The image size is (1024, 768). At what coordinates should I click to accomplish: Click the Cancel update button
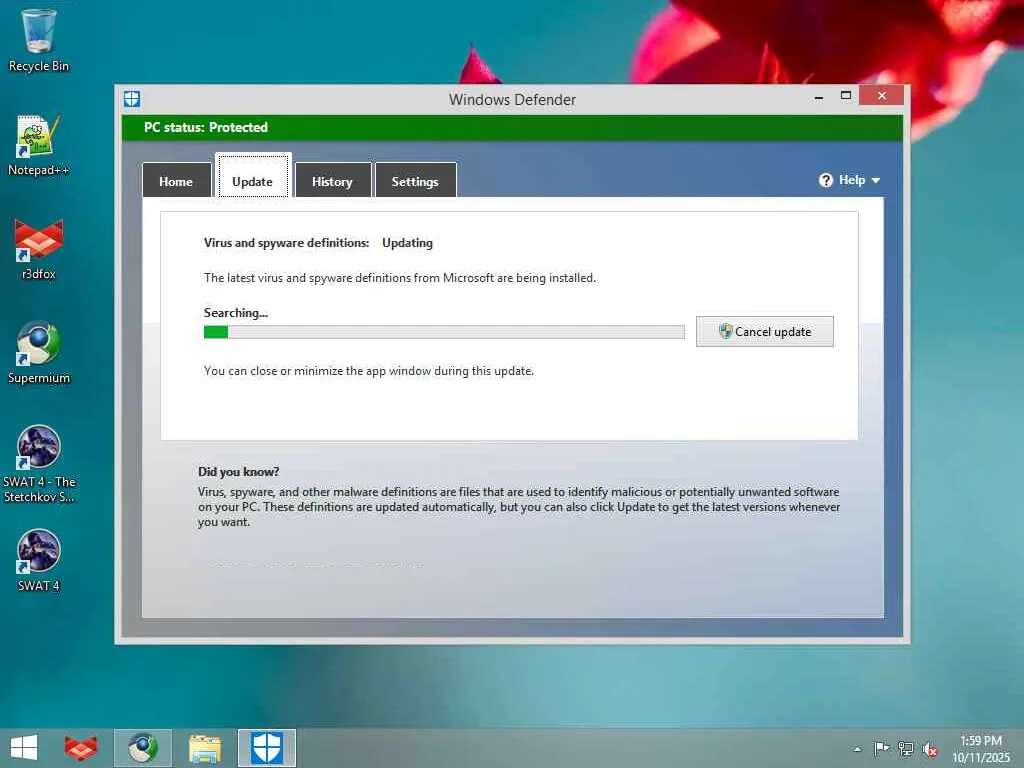tap(765, 332)
